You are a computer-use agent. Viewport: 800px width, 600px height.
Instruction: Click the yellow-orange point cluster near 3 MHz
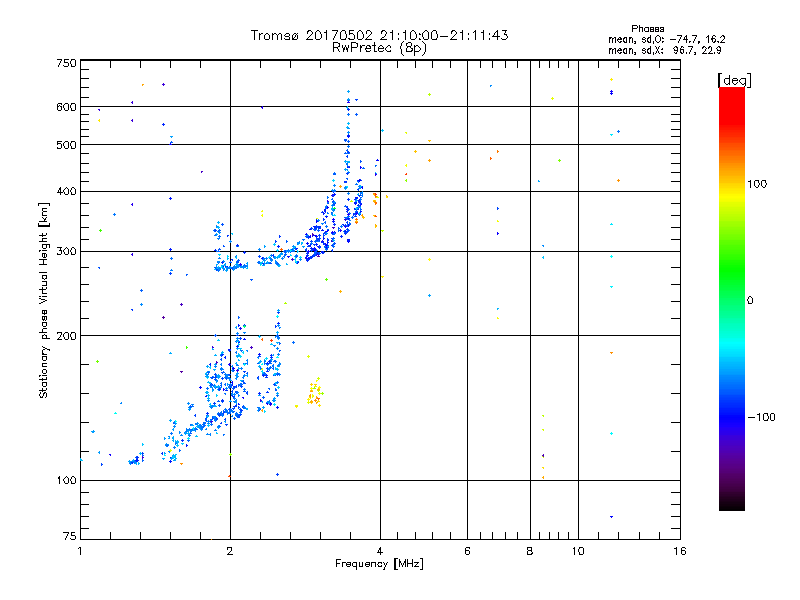coord(315,393)
